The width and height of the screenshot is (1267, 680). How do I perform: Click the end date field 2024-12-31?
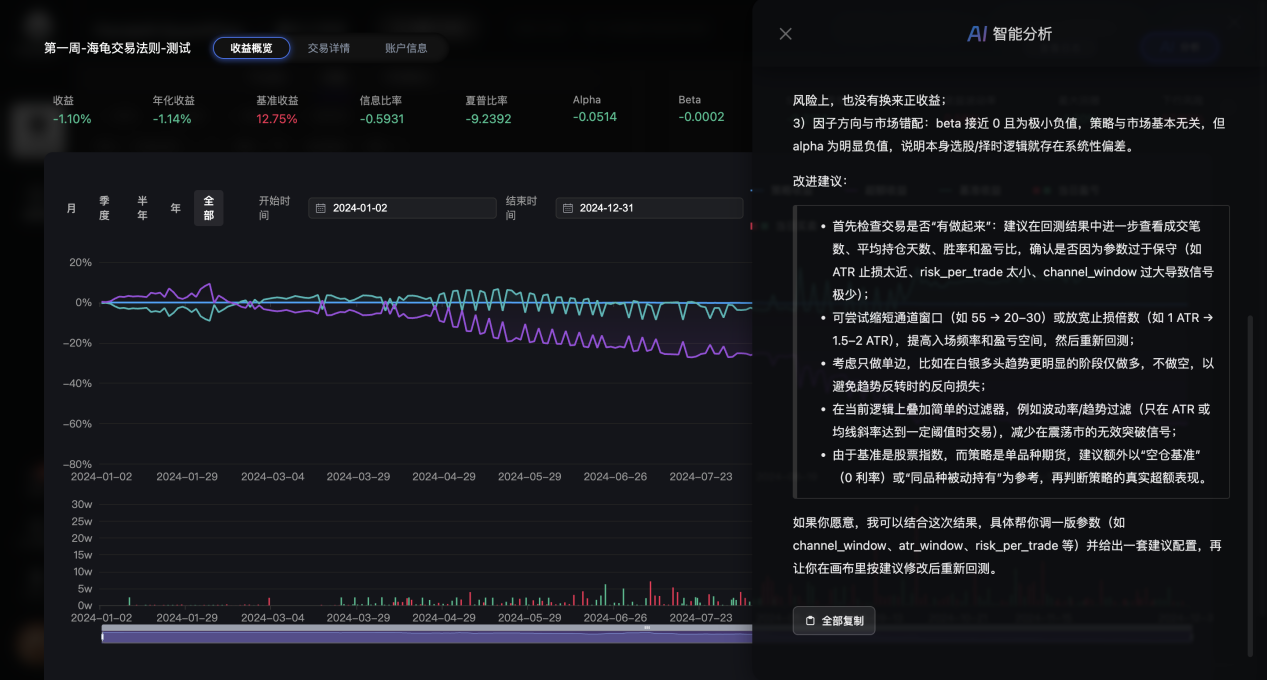point(649,208)
